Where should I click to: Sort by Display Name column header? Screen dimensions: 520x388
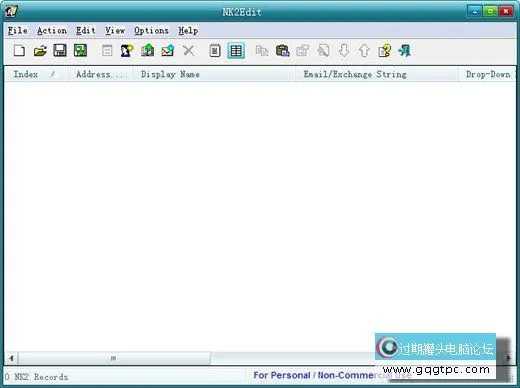point(214,74)
